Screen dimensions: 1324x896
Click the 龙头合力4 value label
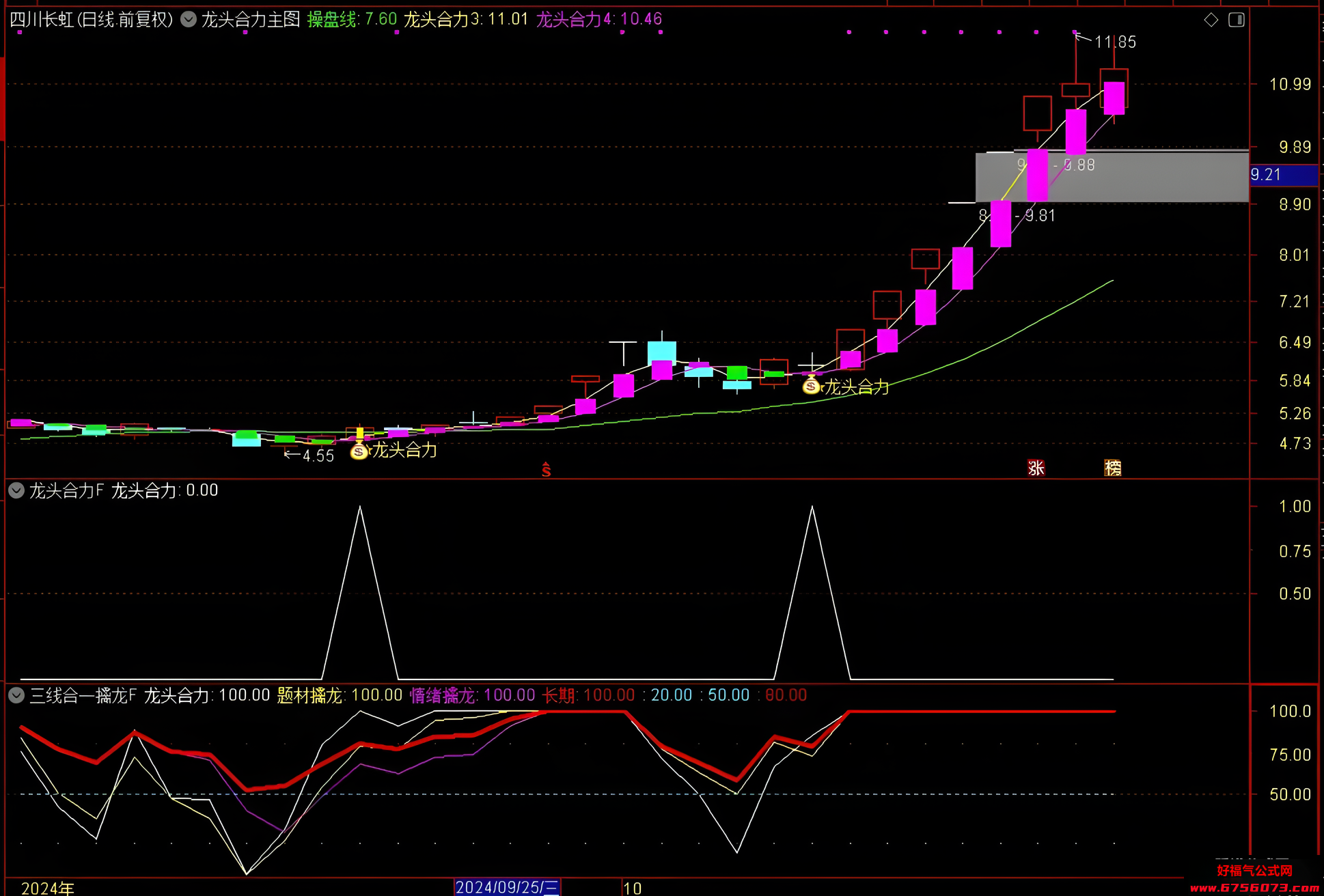click(599, 19)
